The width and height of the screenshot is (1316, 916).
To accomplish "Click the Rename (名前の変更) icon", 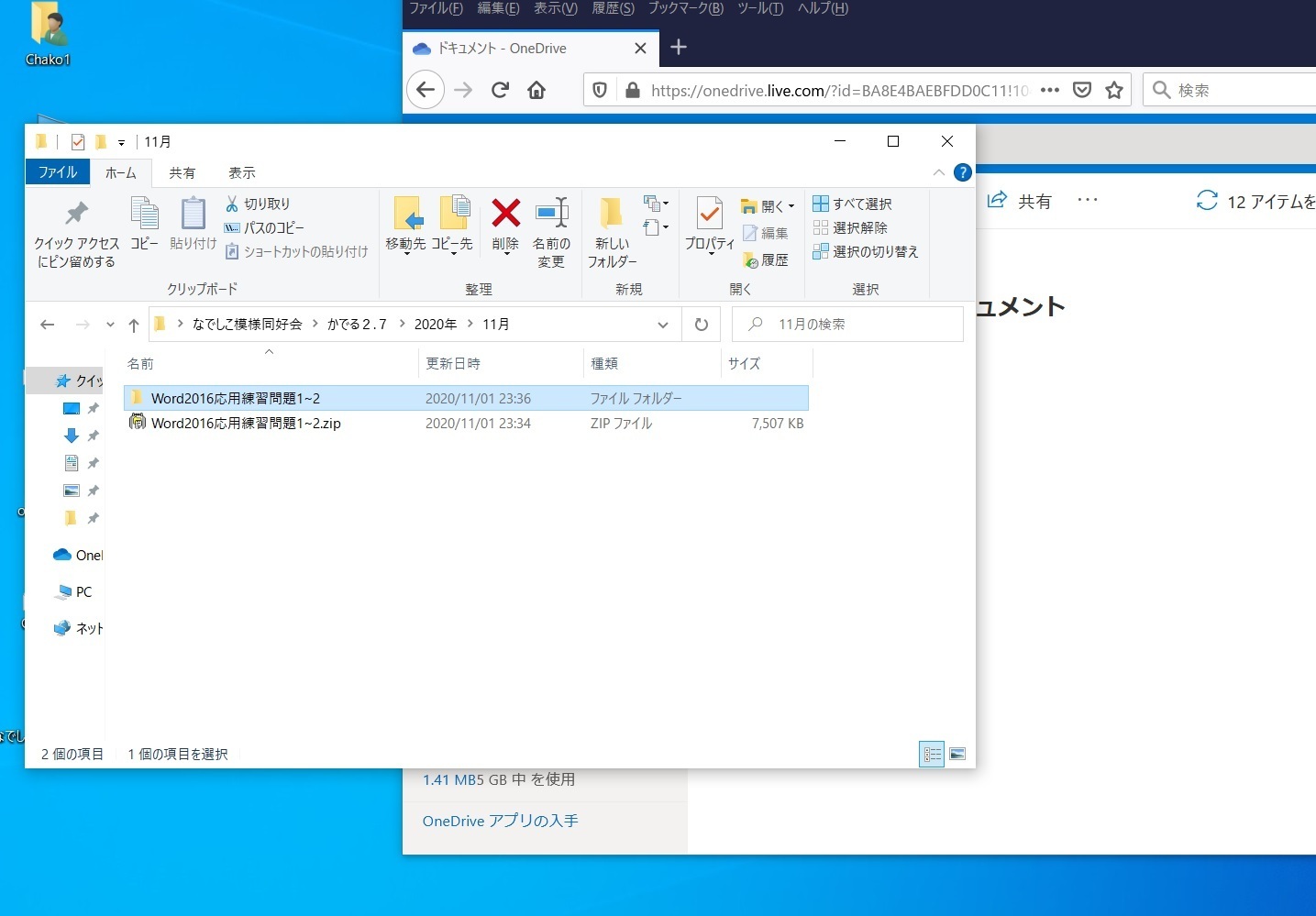I will (551, 215).
